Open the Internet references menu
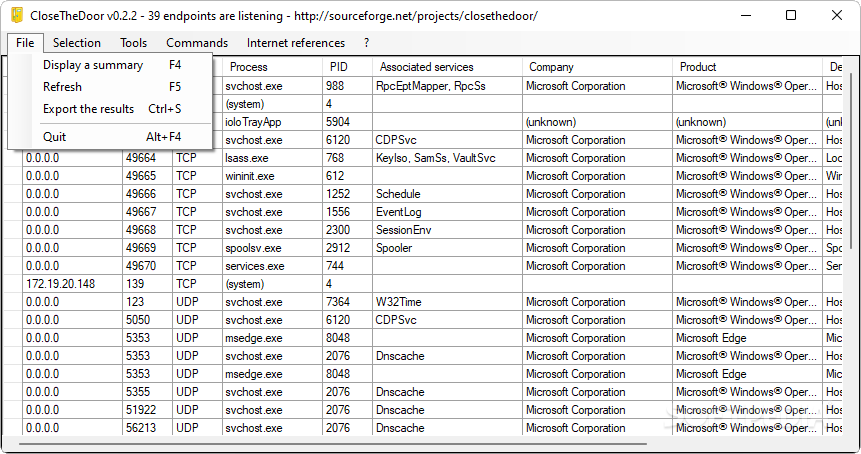This screenshot has width=861, height=454. (x=296, y=43)
